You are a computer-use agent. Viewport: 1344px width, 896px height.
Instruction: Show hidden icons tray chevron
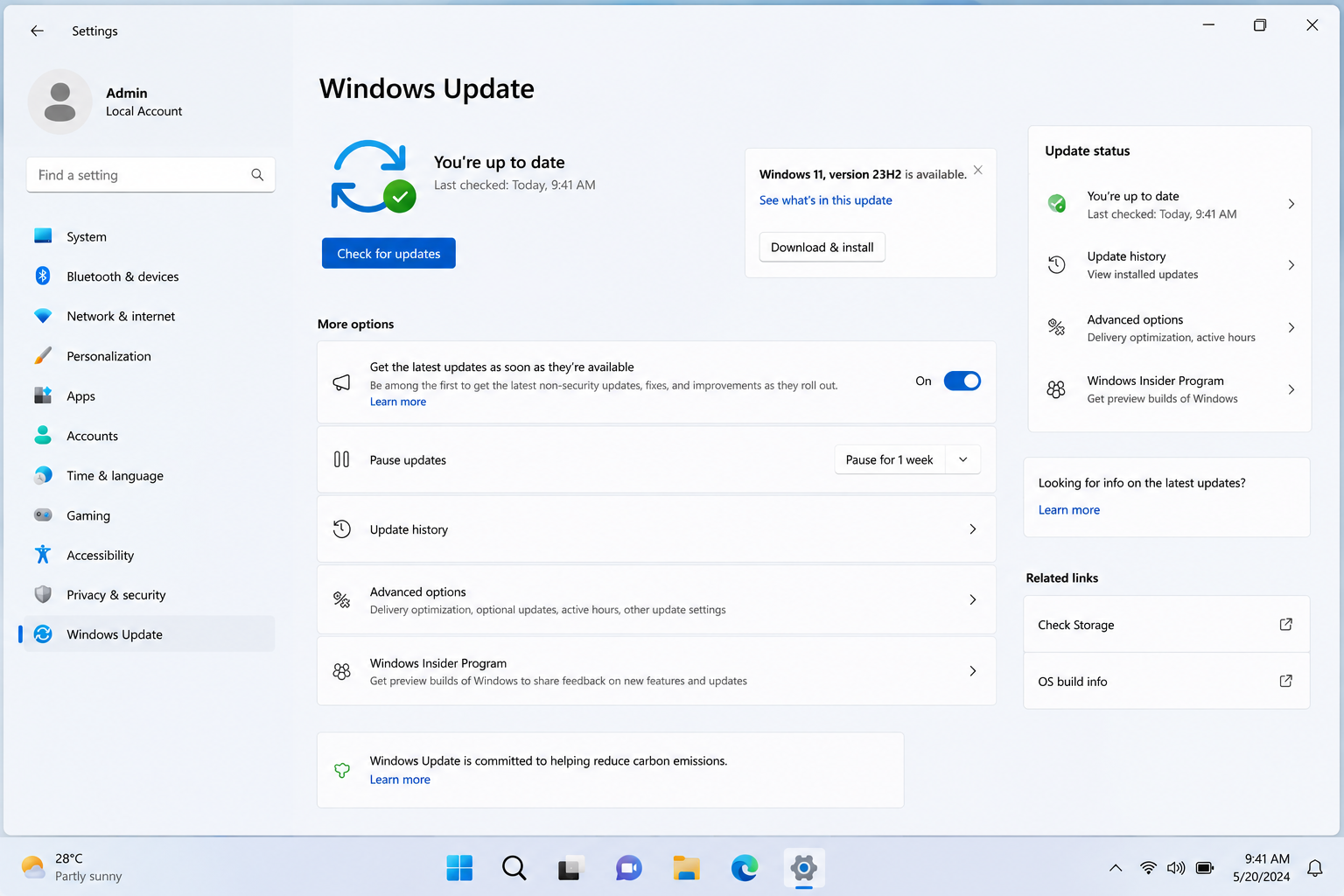(x=1116, y=868)
